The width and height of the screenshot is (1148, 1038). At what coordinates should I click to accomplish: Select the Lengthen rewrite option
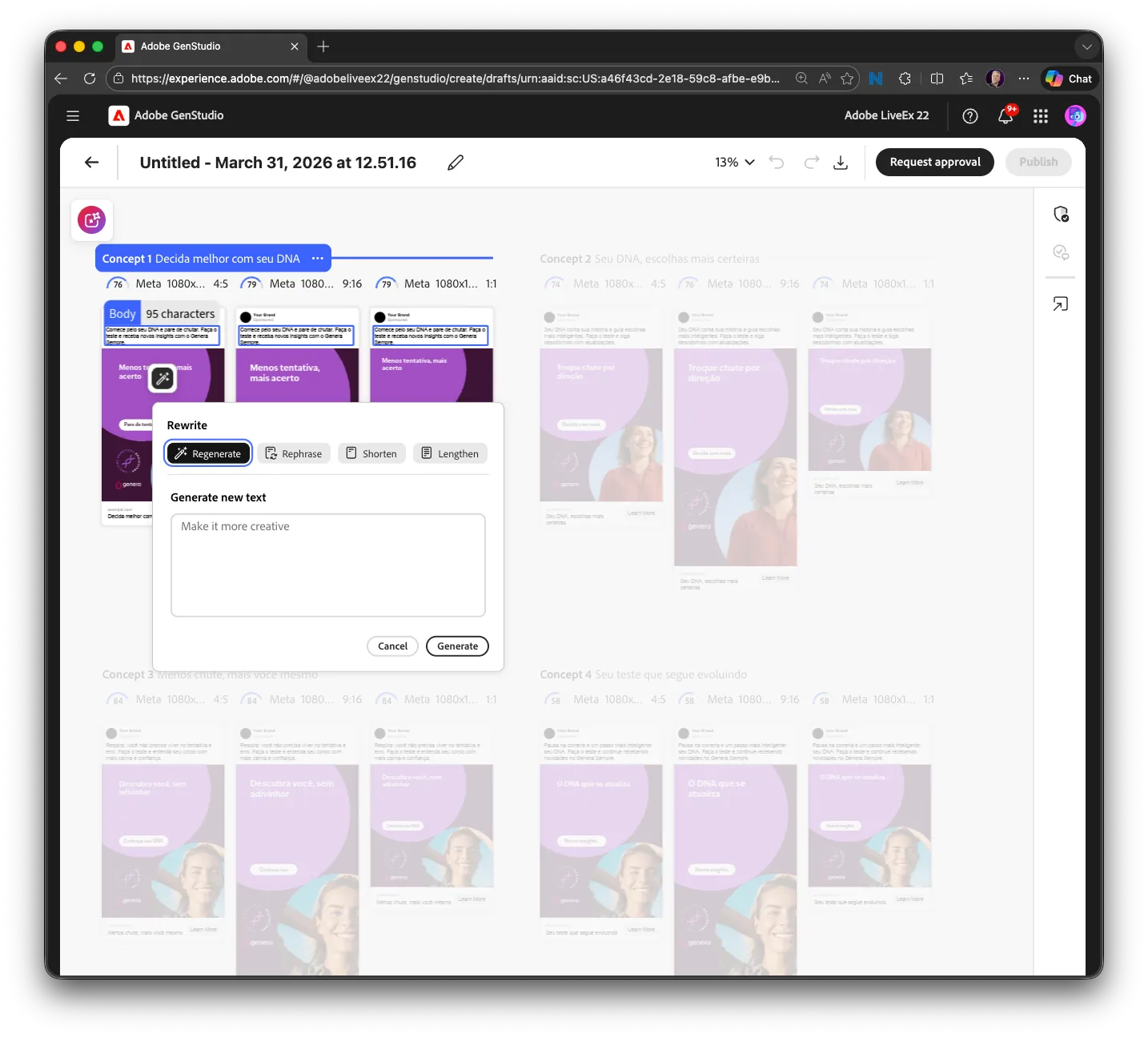tap(450, 453)
